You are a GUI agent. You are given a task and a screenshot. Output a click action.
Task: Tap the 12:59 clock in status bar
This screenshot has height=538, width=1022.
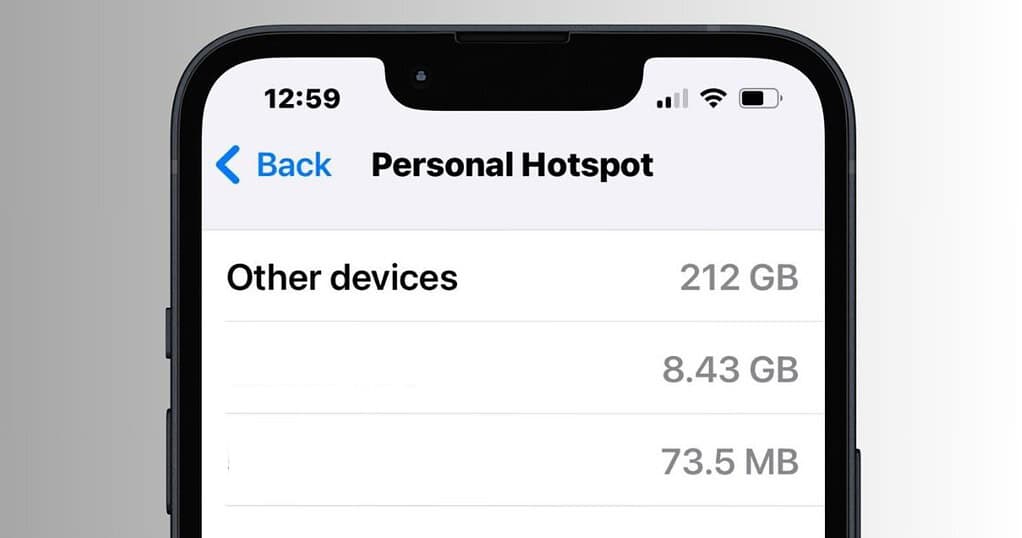coord(302,98)
